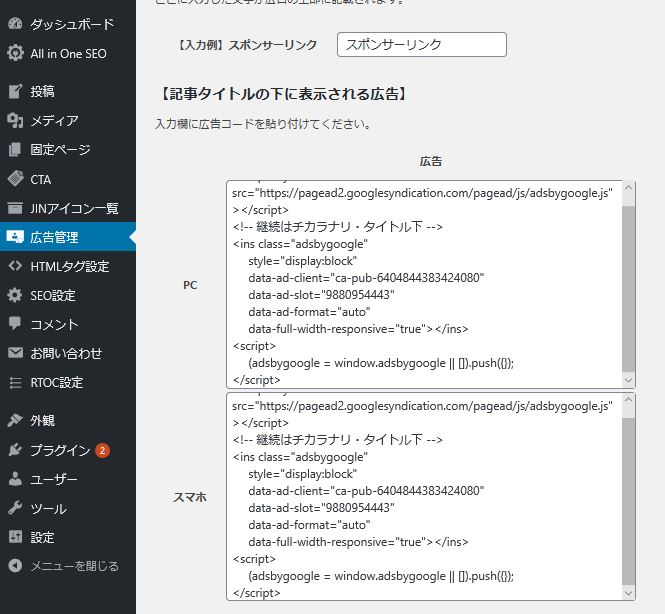Screen dimensions: 665x614
Task: Click the 広告 column header
Action: 430,161
